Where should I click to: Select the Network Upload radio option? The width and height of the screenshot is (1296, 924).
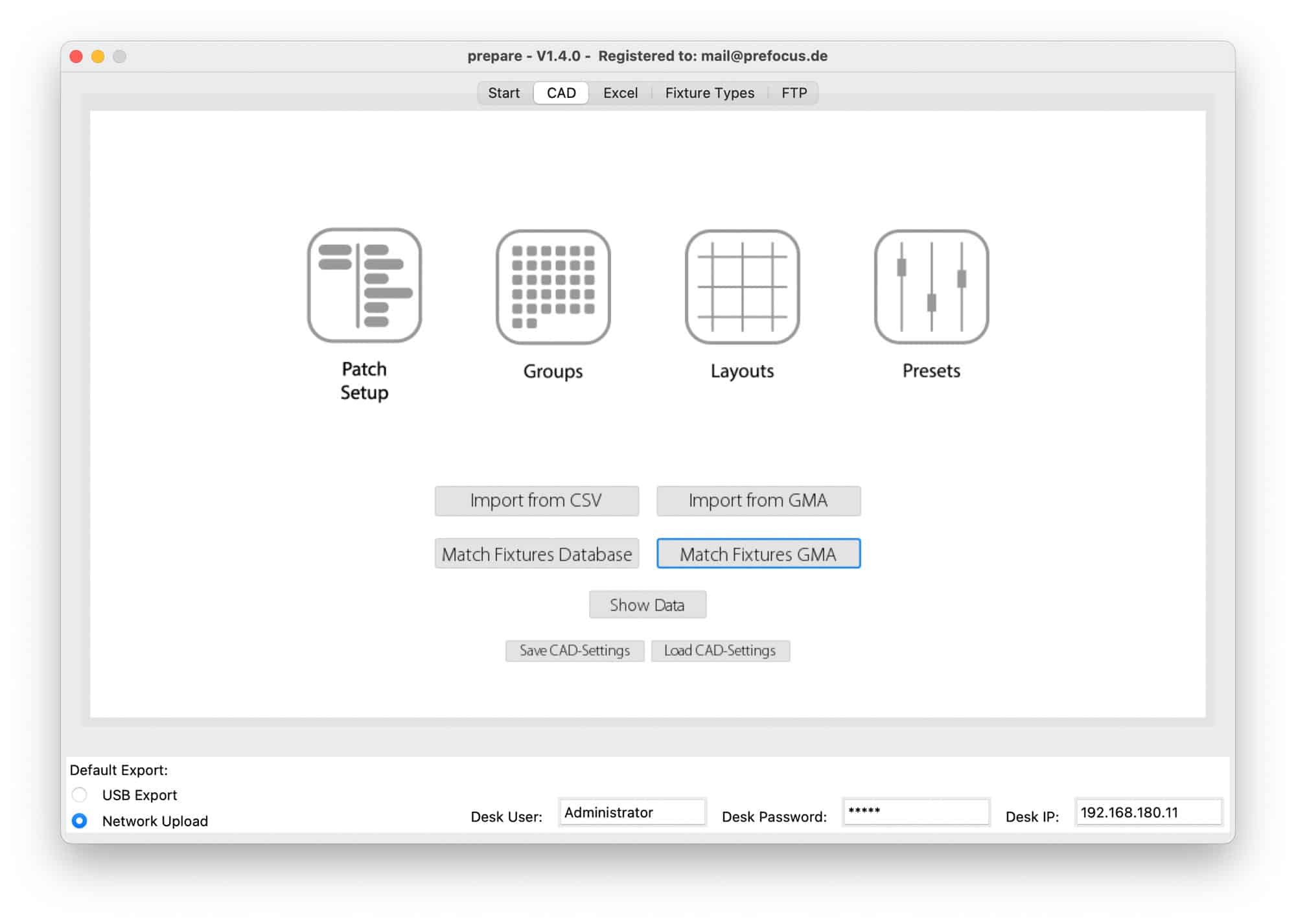(80, 820)
